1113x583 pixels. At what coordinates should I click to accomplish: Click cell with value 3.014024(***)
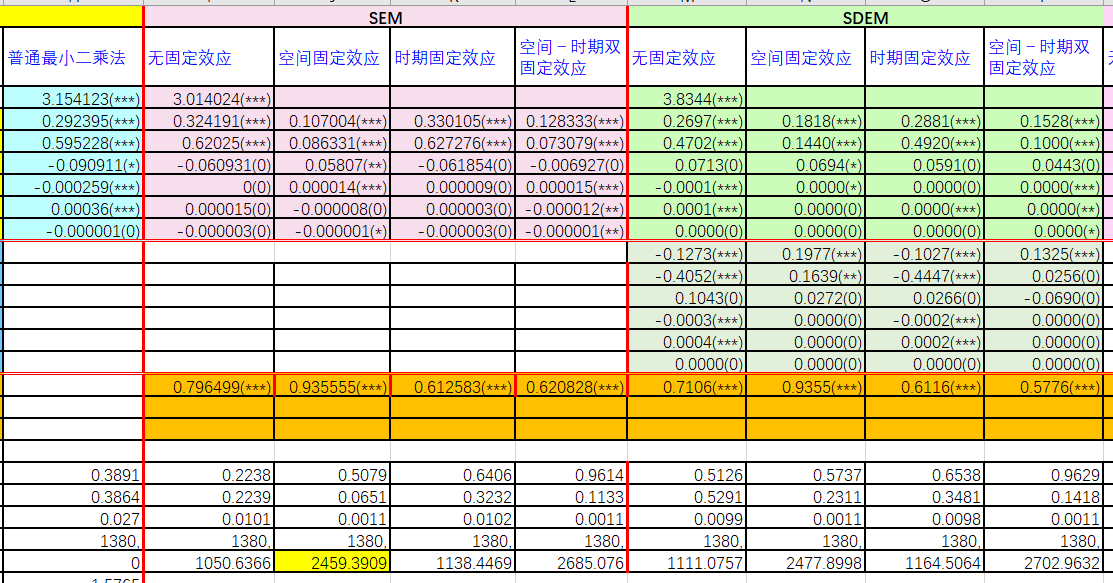(209, 99)
